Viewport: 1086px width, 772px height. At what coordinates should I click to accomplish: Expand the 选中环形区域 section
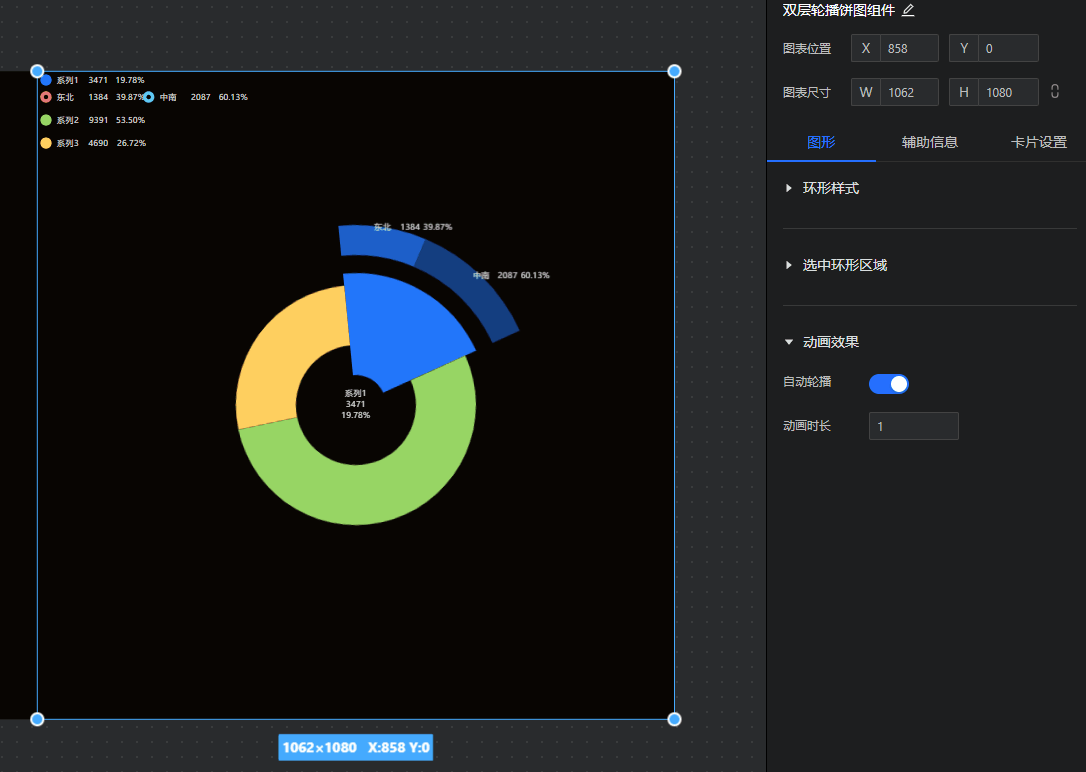click(x=844, y=265)
